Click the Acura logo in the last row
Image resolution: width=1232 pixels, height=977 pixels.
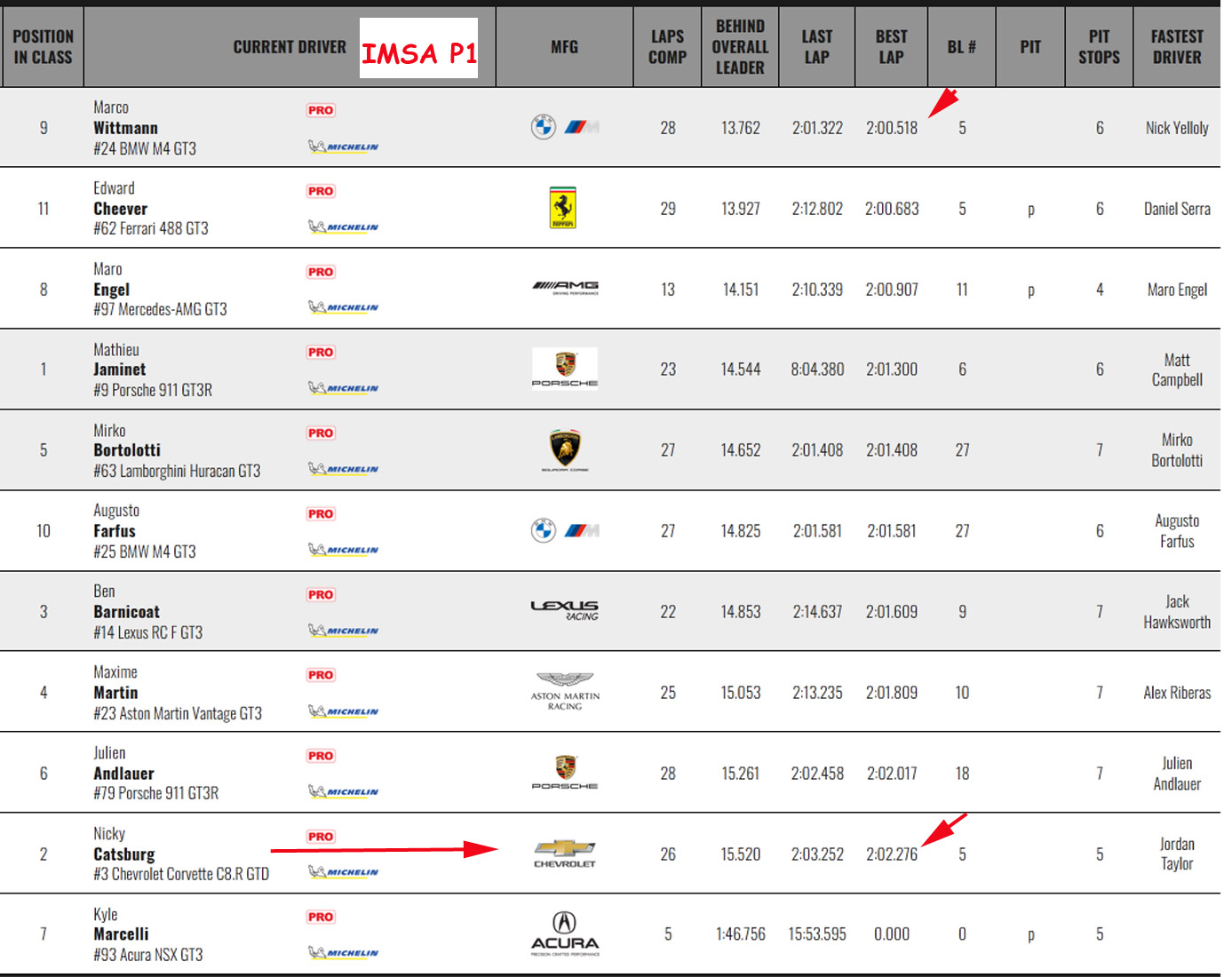(x=565, y=933)
